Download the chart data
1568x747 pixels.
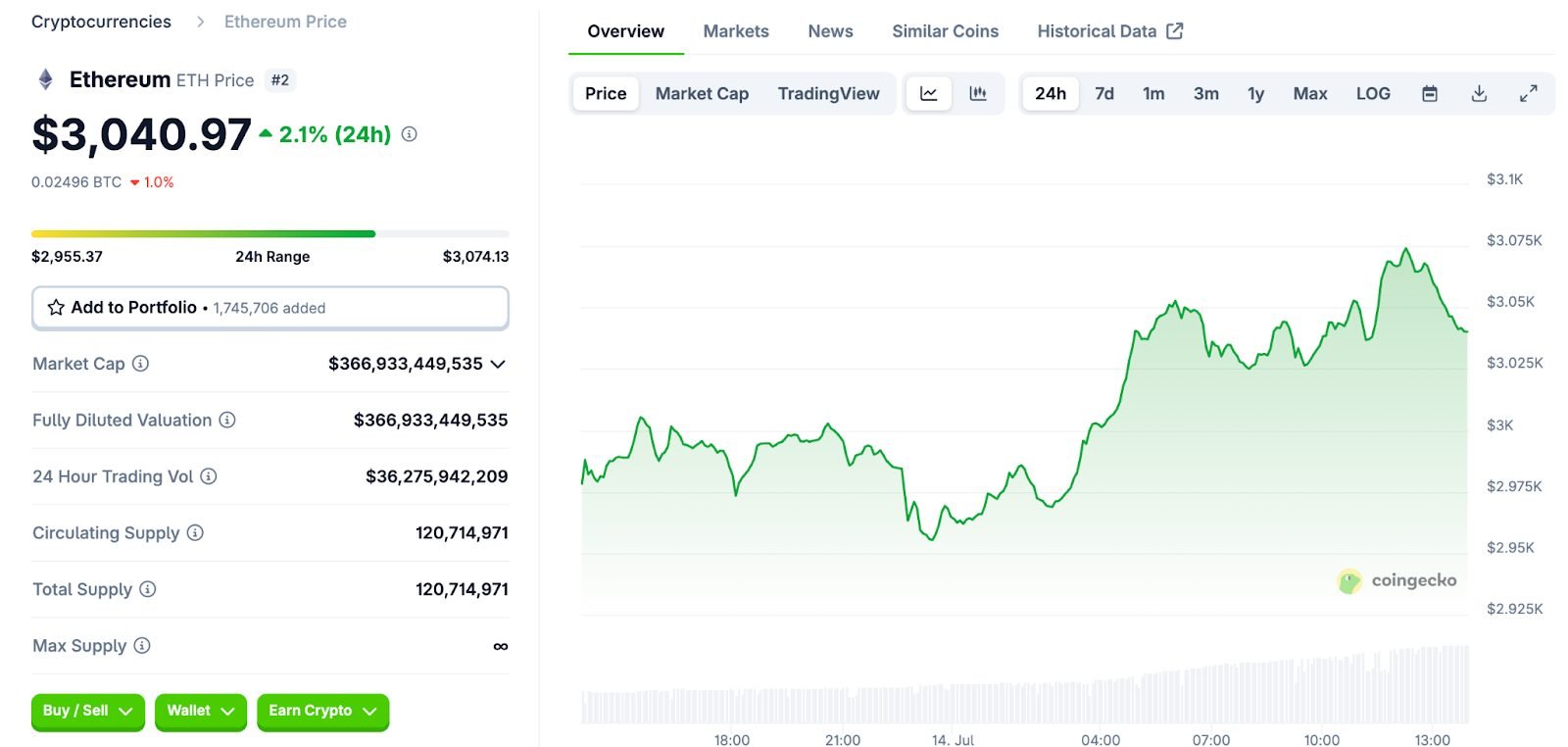(x=1479, y=94)
